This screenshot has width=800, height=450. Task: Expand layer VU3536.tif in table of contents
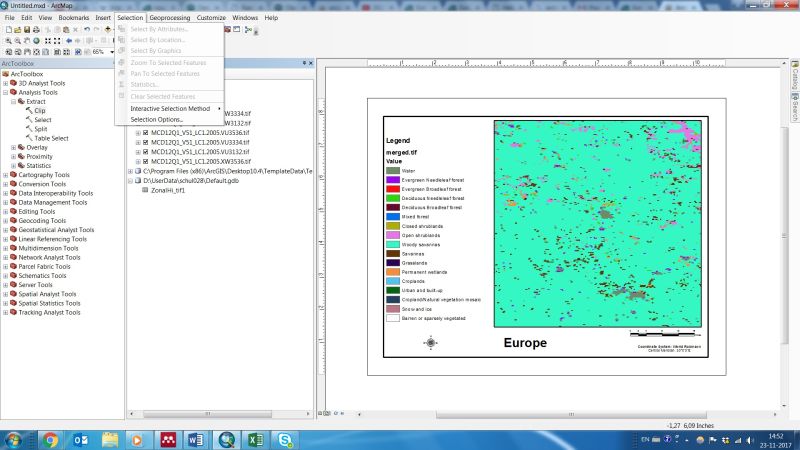pyautogui.click(x=138, y=133)
